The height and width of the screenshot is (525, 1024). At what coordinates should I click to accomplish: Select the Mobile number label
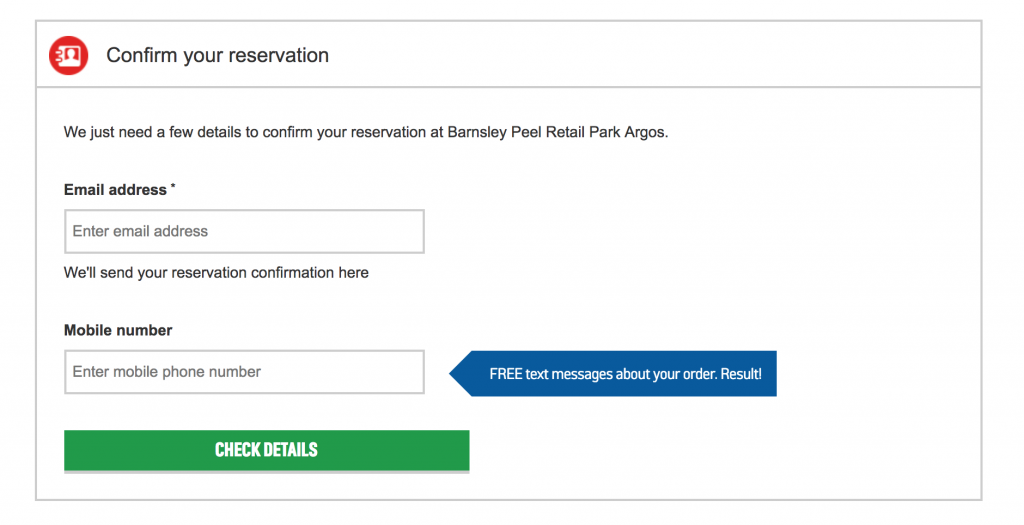pyautogui.click(x=118, y=330)
